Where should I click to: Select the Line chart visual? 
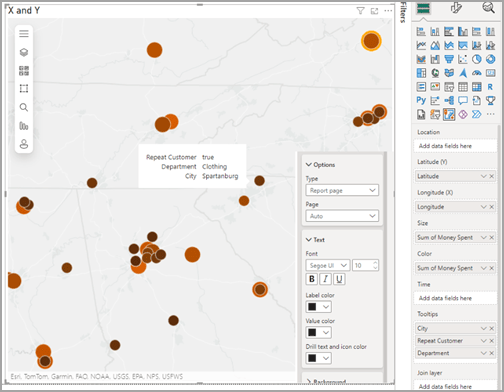click(x=421, y=45)
